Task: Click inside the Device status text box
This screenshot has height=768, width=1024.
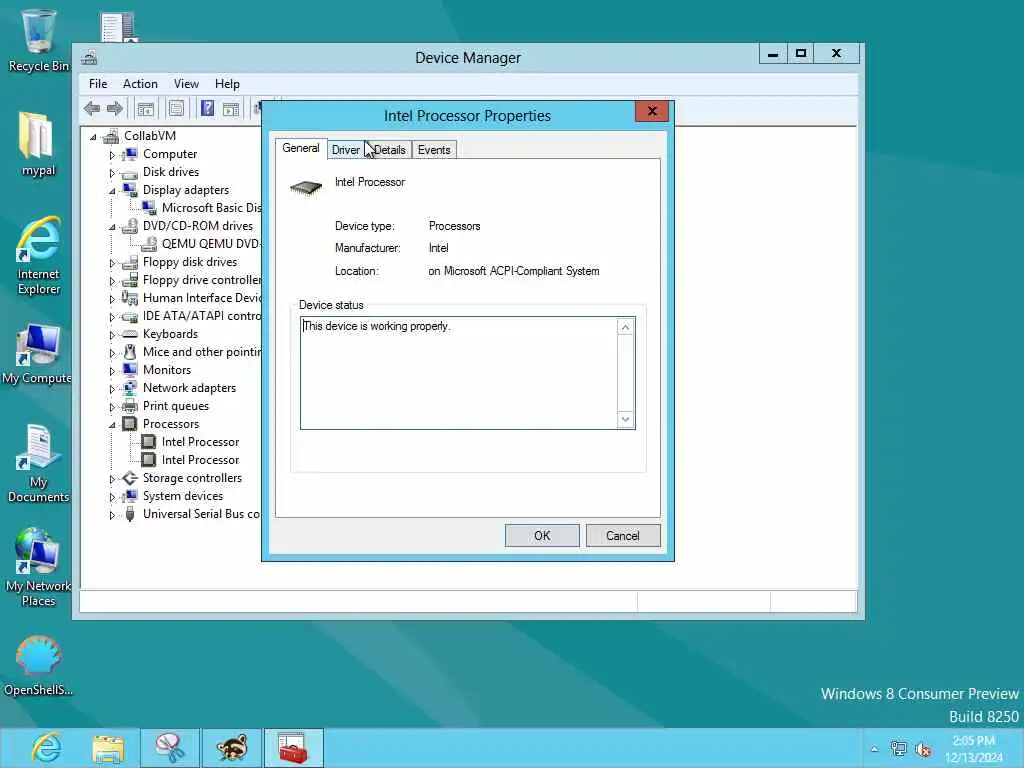Action: point(459,373)
